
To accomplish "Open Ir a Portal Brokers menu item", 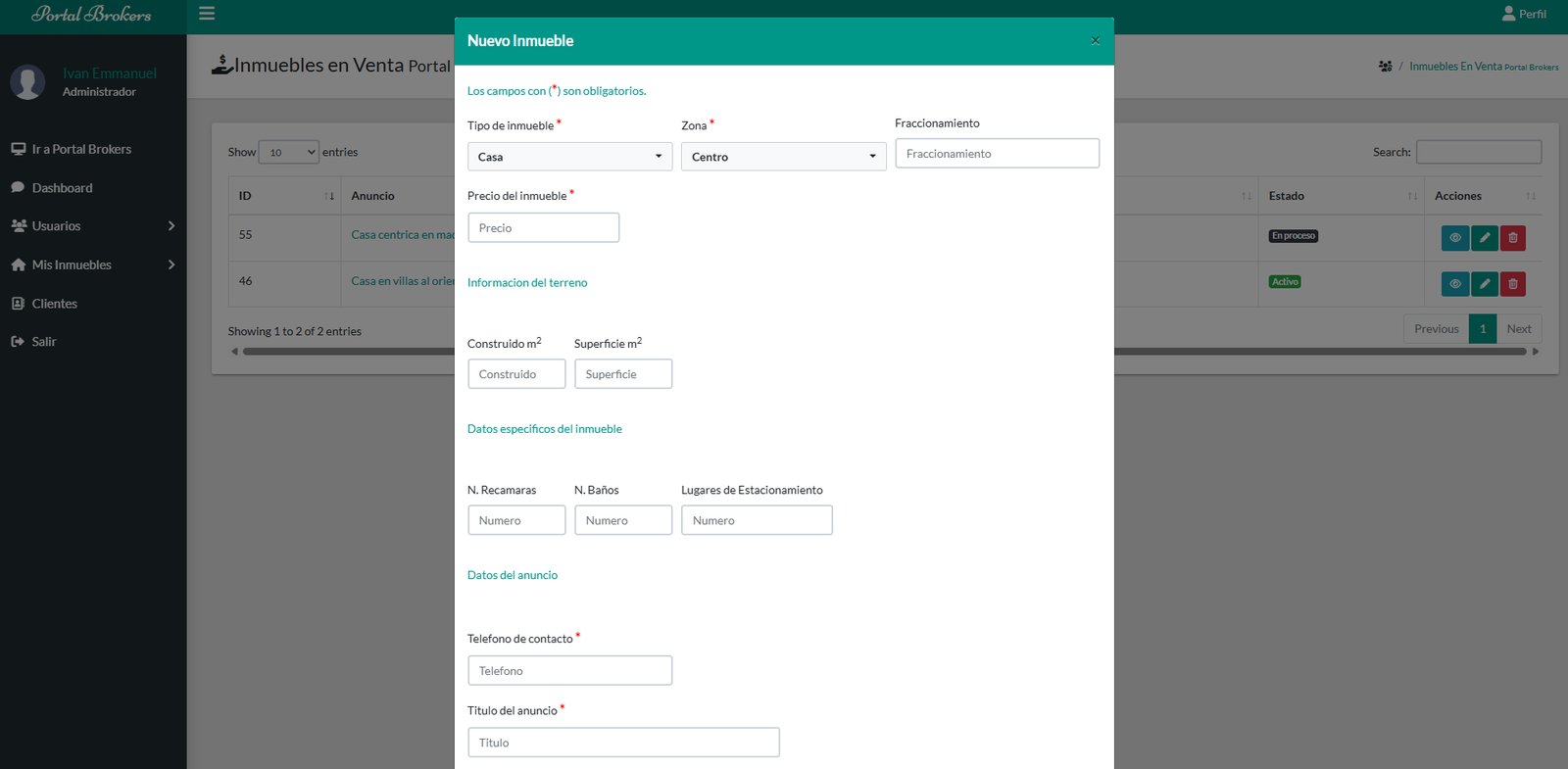I will [93, 149].
